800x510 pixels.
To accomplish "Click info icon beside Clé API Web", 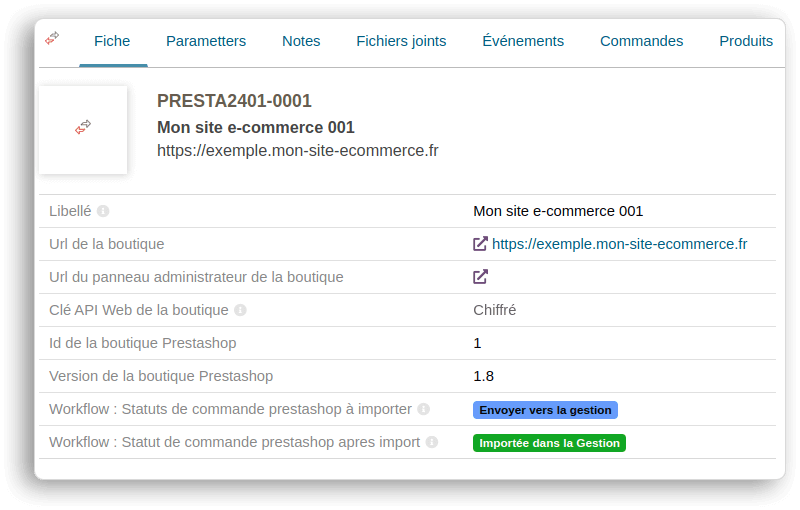I will point(240,310).
